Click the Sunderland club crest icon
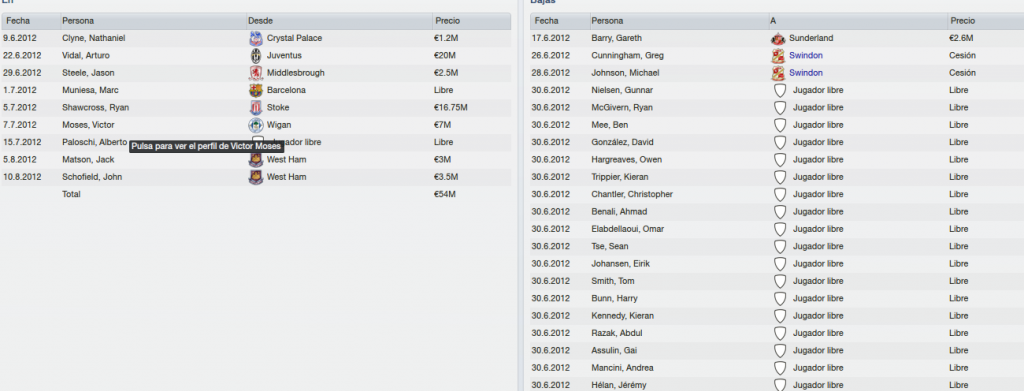 click(x=778, y=39)
